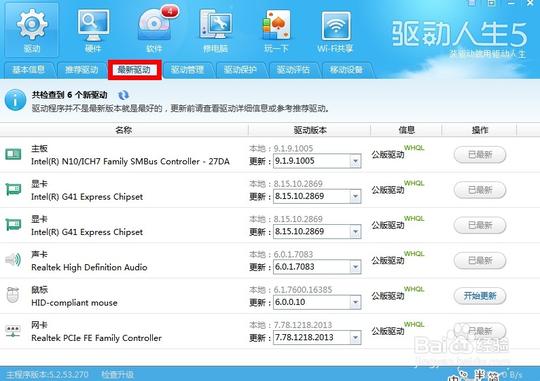Switch to the 驱动管理 tab
540x381 pixels.
click(x=188, y=70)
